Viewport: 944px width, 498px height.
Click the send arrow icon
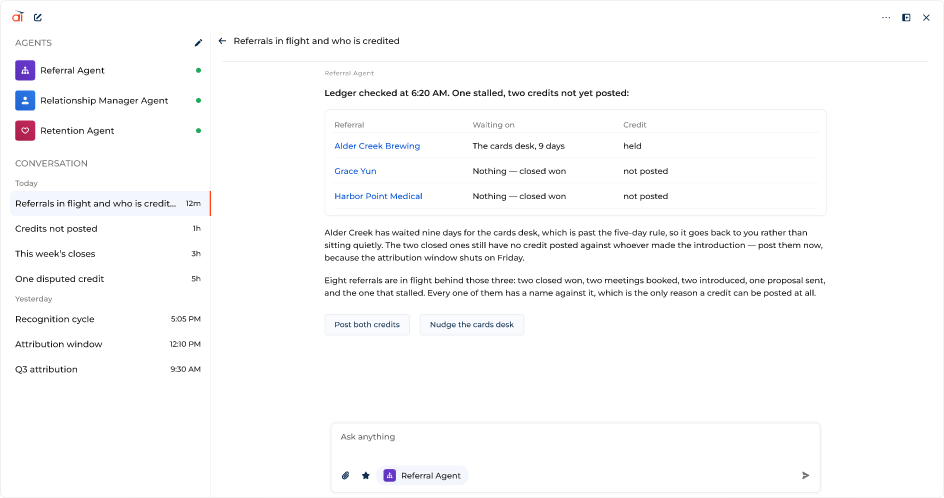click(x=806, y=476)
